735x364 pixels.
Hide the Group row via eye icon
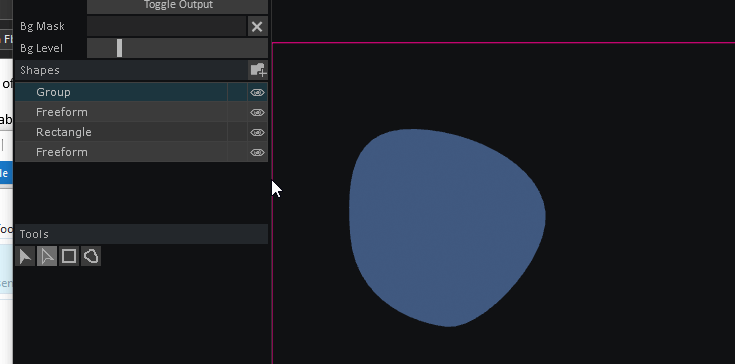(257, 93)
